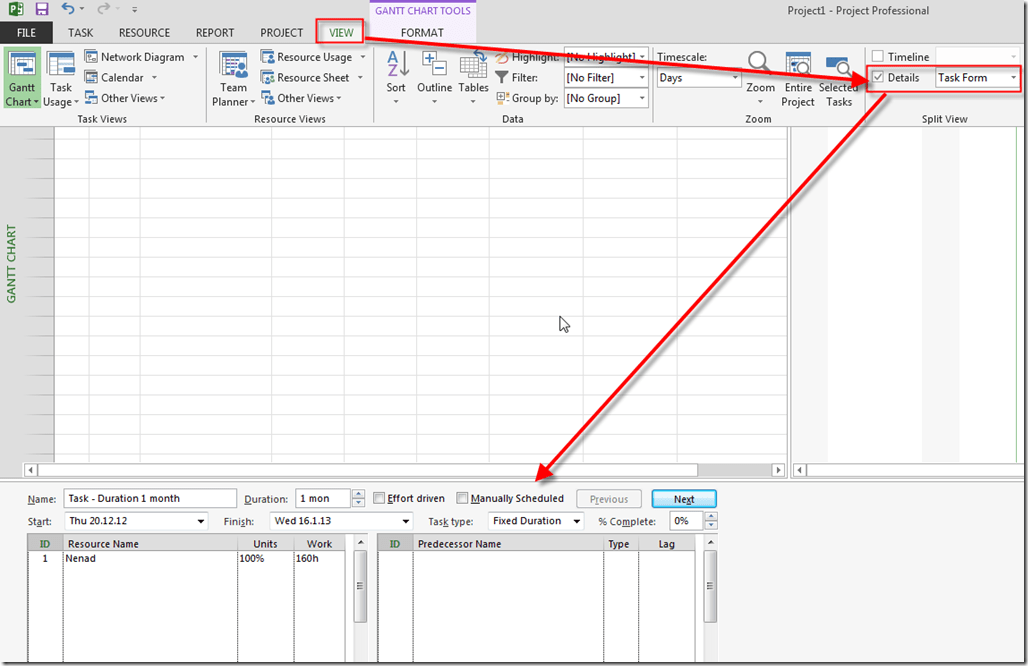Enable the Timeline checkbox
The image size is (1028, 666).
pos(878,57)
